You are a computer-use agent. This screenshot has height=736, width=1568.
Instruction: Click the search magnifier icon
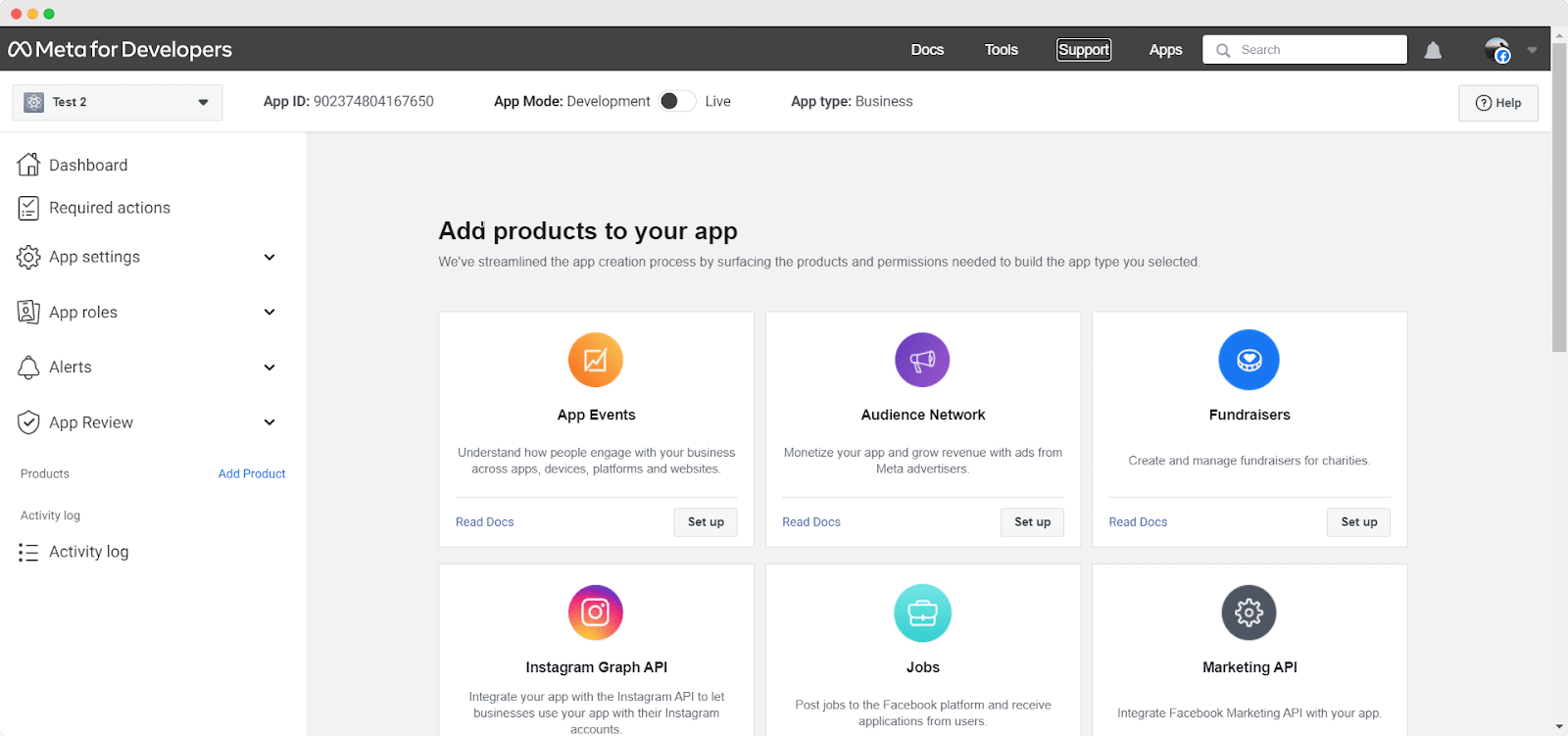1223,50
